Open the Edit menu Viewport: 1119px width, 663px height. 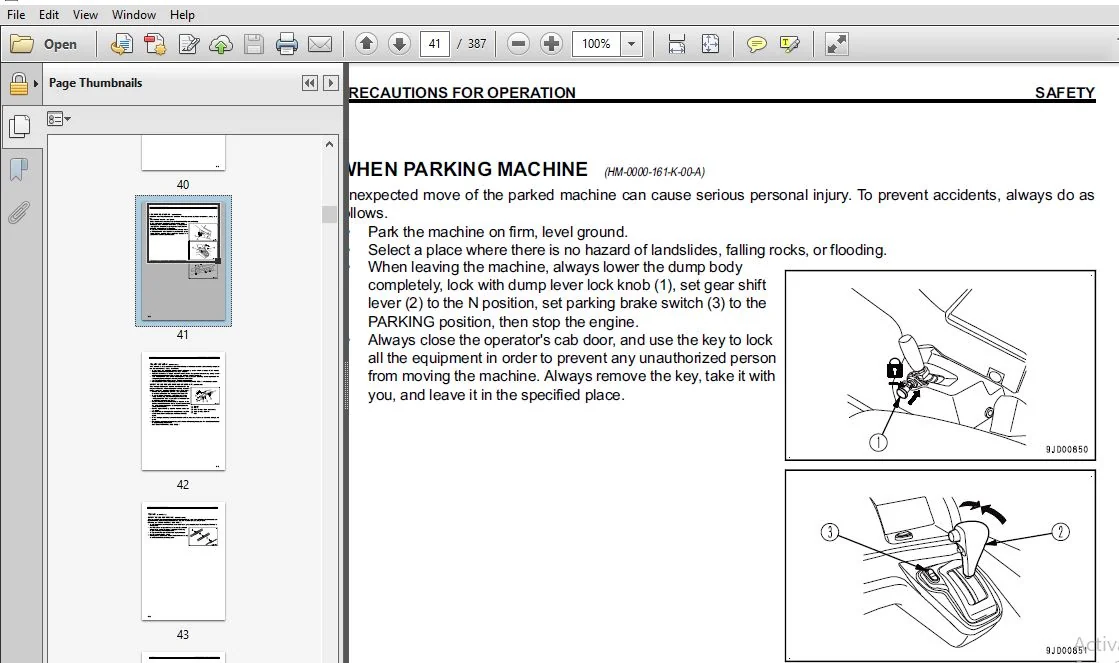(x=49, y=14)
